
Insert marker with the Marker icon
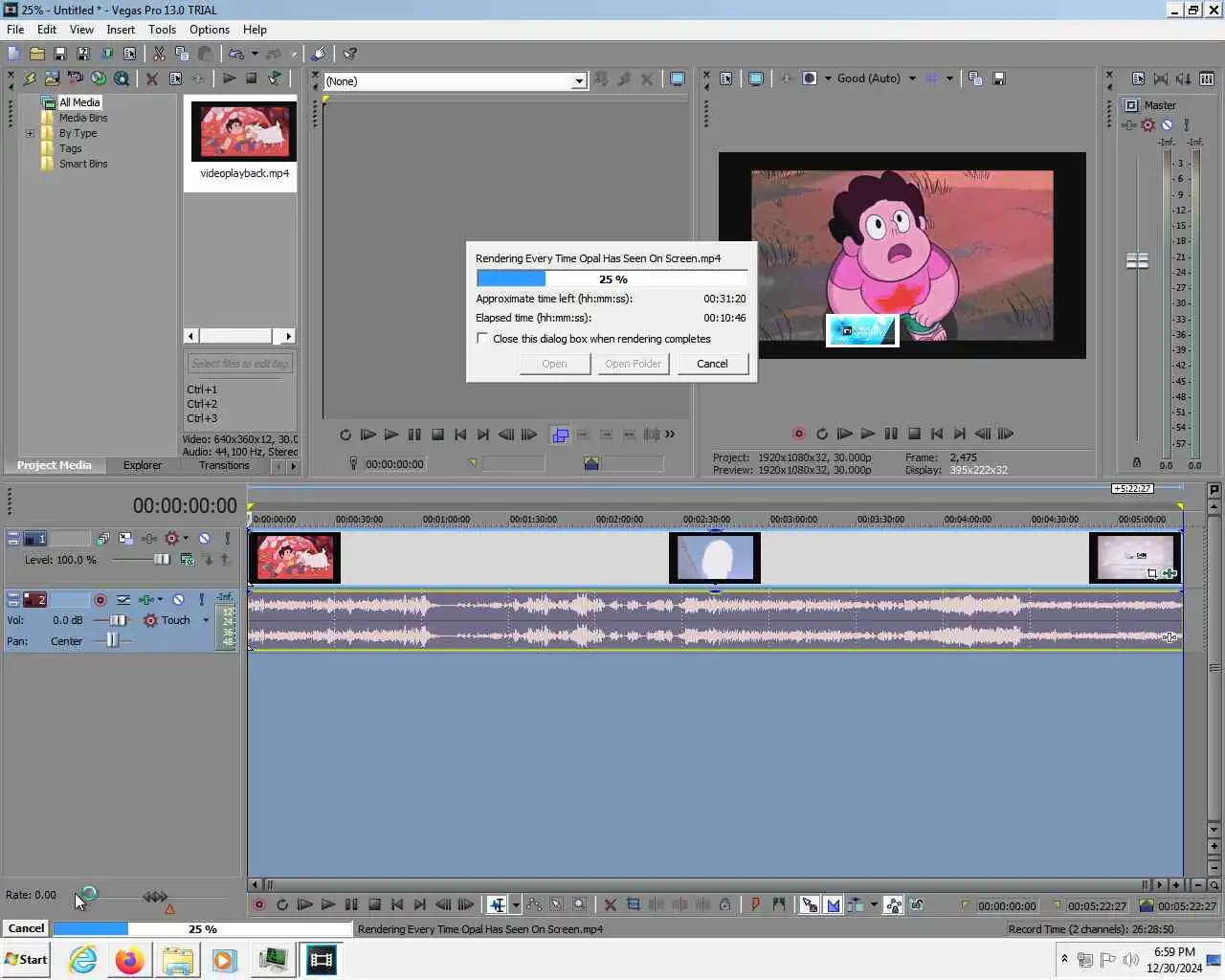pyautogui.click(x=755, y=904)
